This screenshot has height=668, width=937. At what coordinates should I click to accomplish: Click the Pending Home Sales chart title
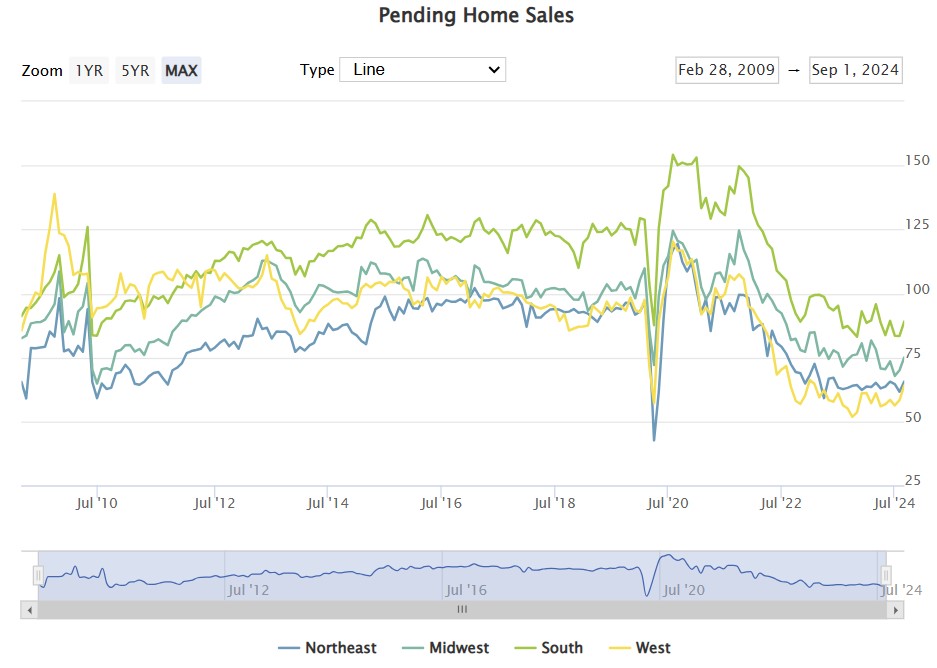[476, 16]
